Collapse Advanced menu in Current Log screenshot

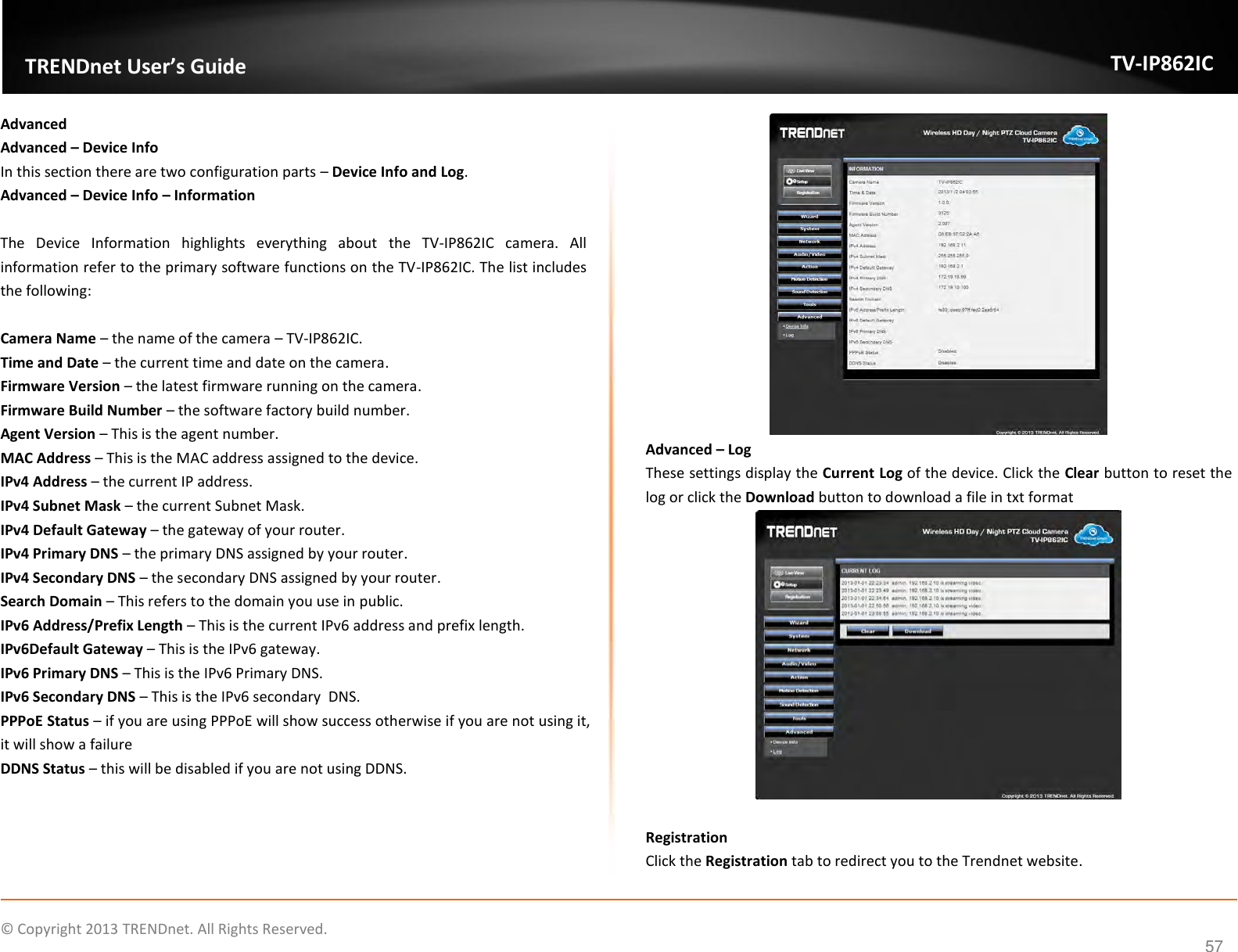pos(798,732)
